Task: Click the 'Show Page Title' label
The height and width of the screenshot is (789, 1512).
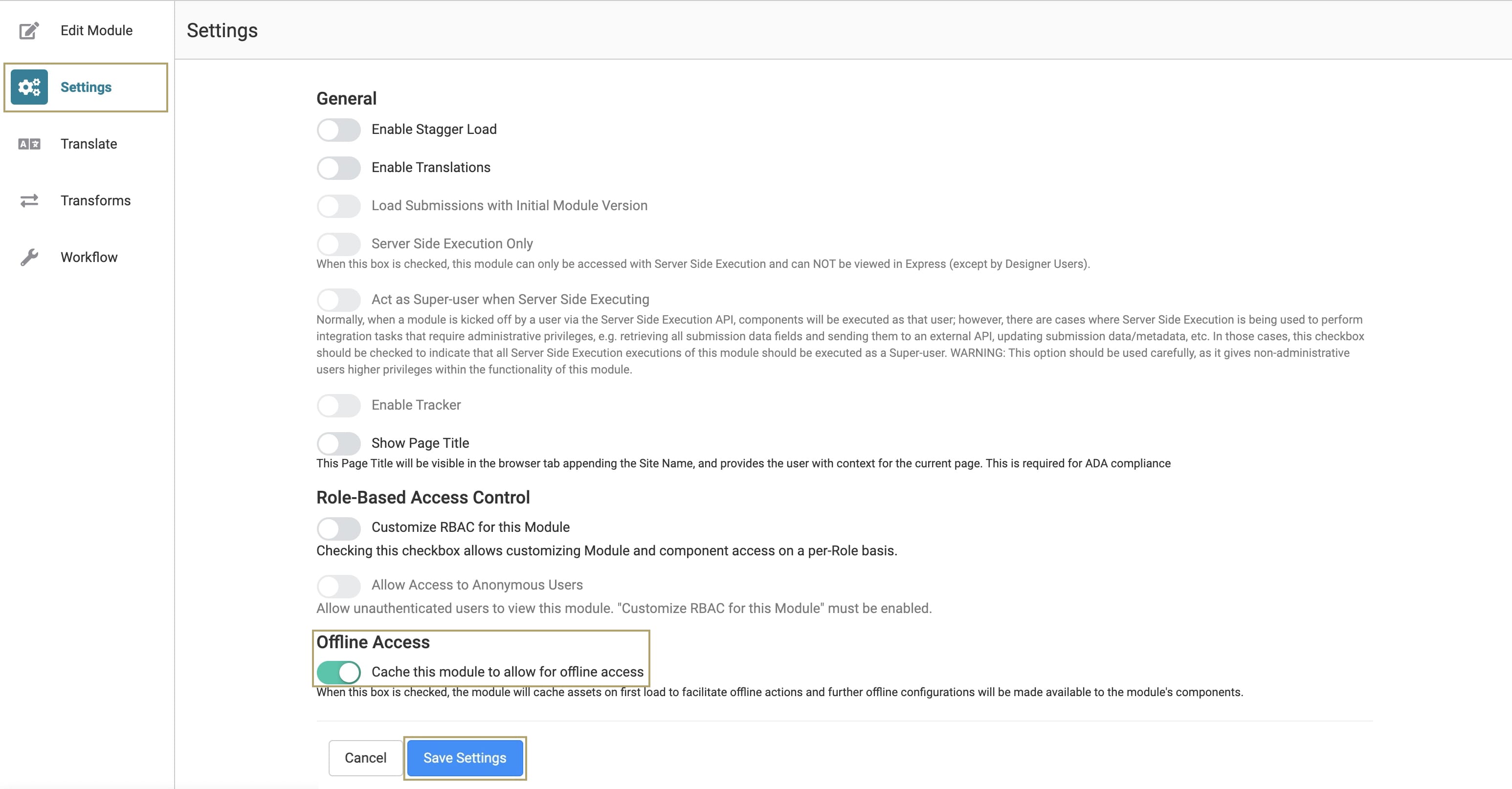Action: (420, 443)
